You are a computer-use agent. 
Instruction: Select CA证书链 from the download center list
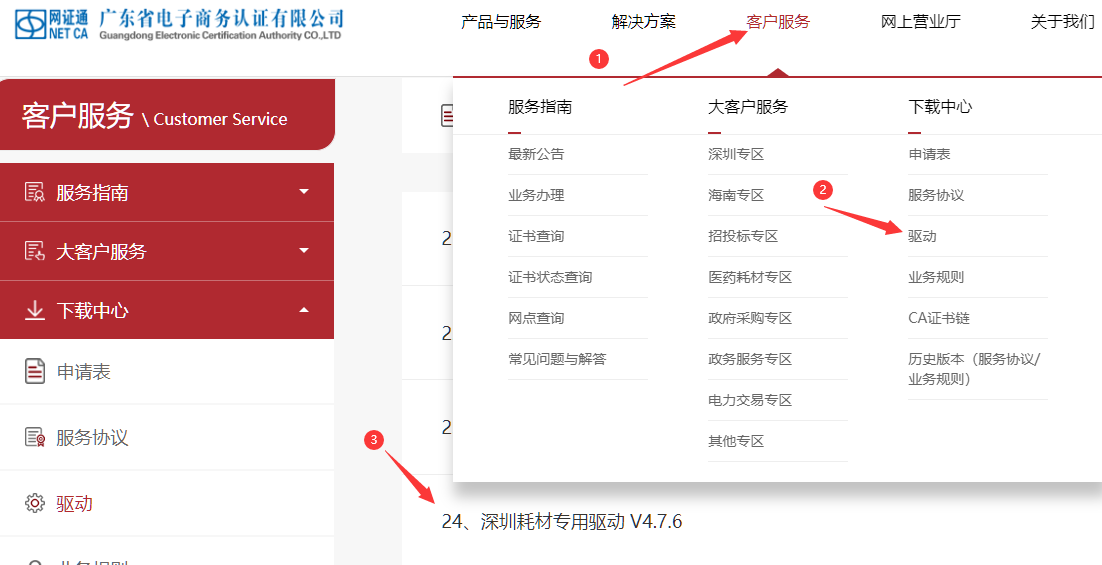coord(939,318)
